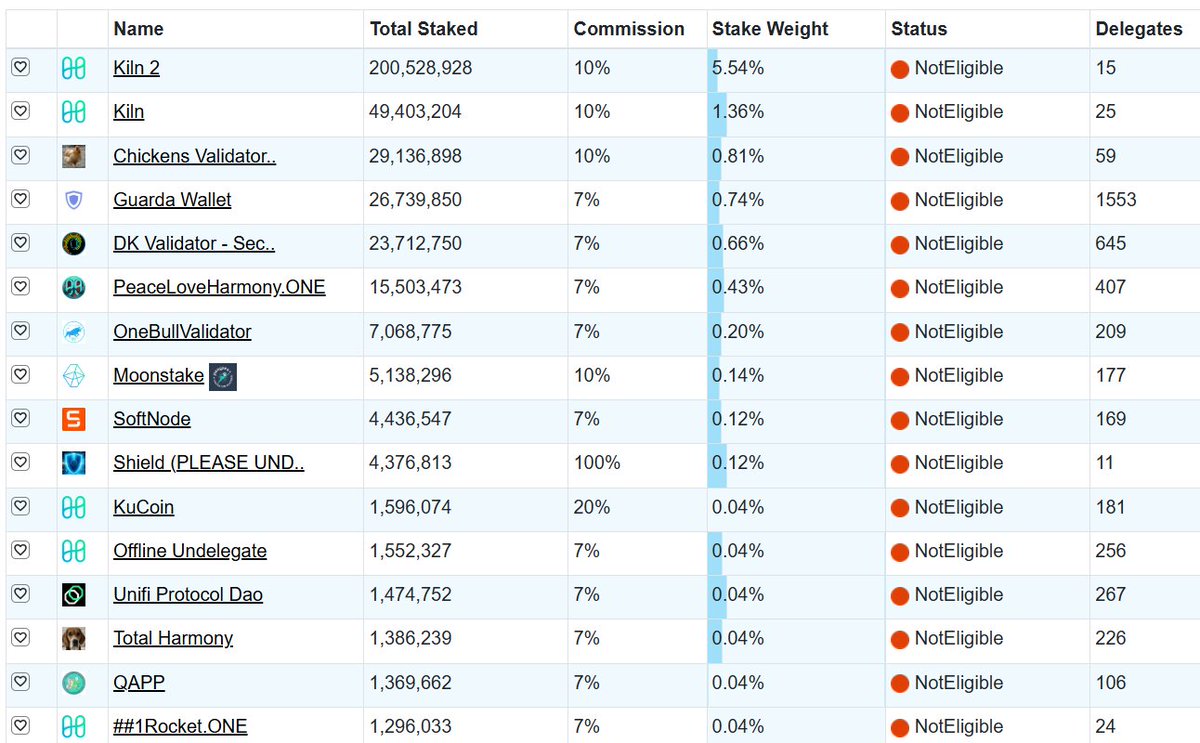This screenshot has height=743, width=1200.
Task: Click the Offline Undelegate row logo
Action: pyautogui.click(x=73, y=551)
